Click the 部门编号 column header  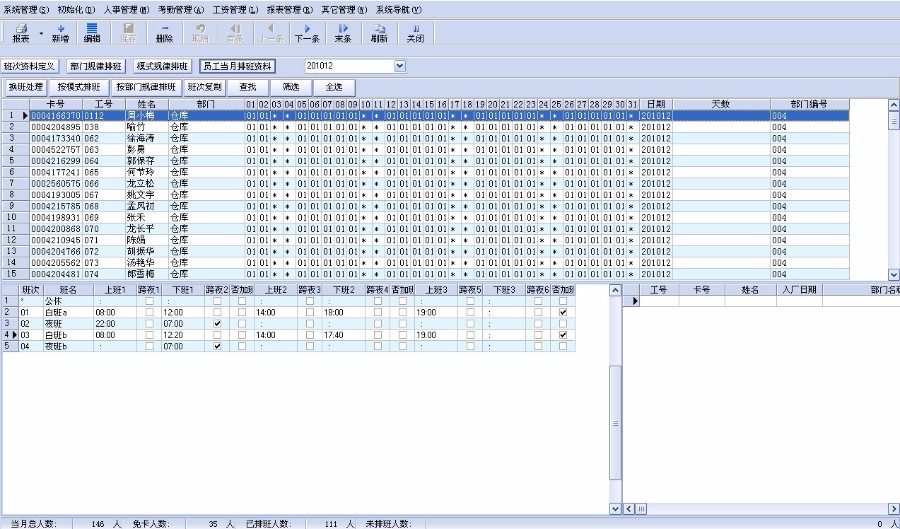click(809, 104)
